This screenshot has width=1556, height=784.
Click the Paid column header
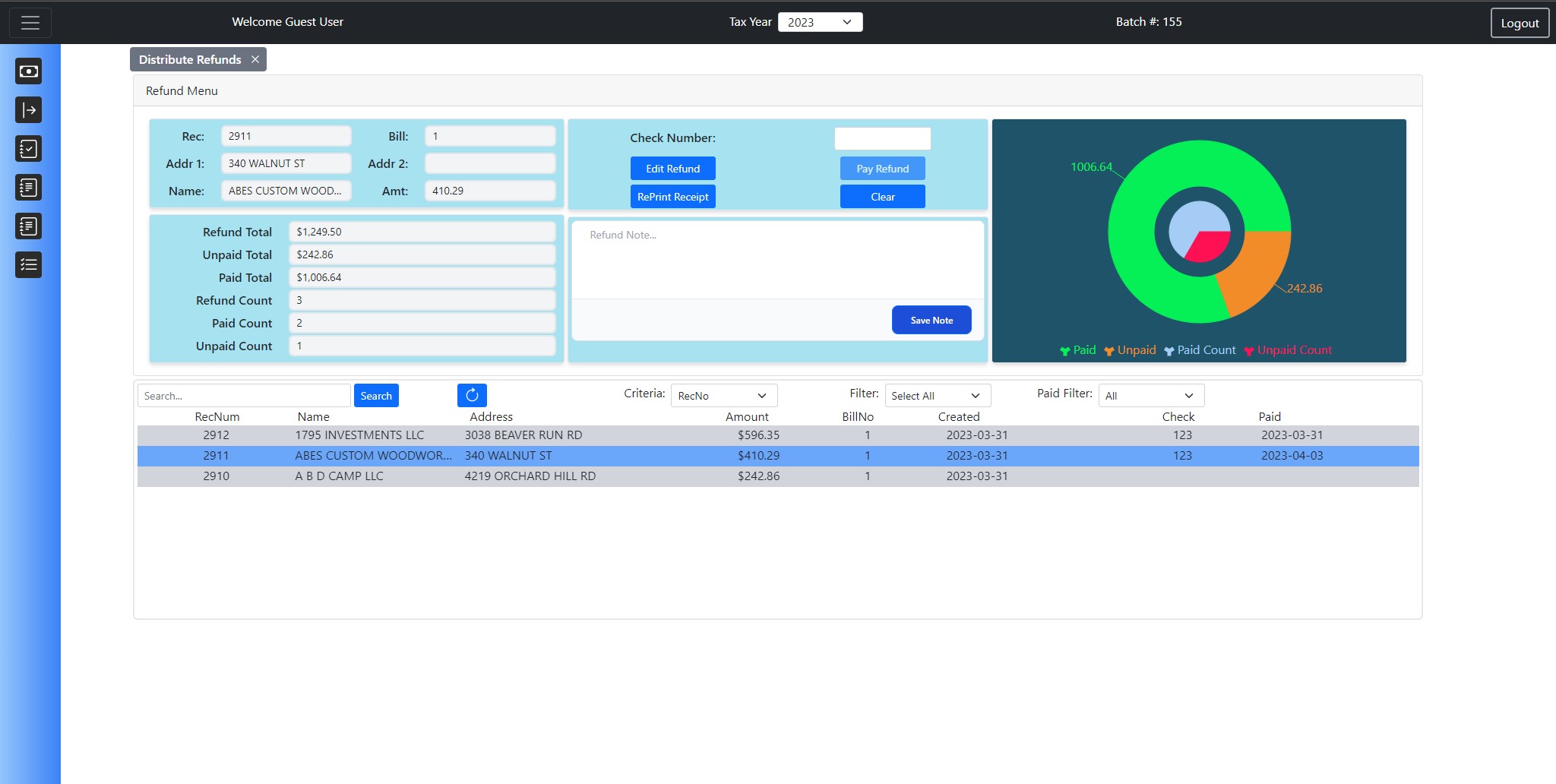click(1270, 416)
